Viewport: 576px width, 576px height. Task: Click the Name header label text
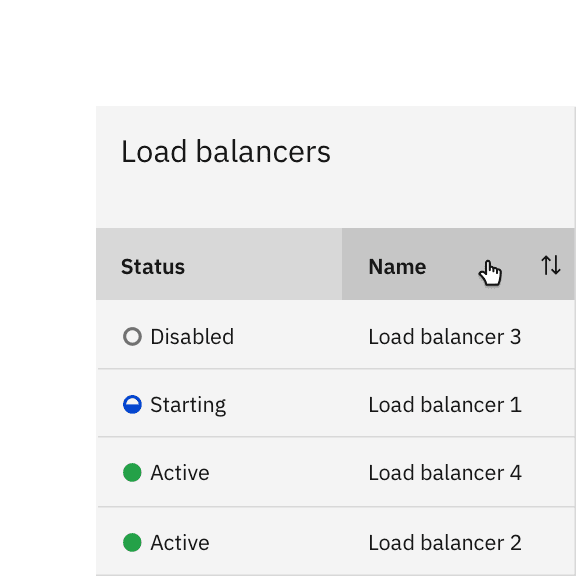pyautogui.click(x=397, y=267)
